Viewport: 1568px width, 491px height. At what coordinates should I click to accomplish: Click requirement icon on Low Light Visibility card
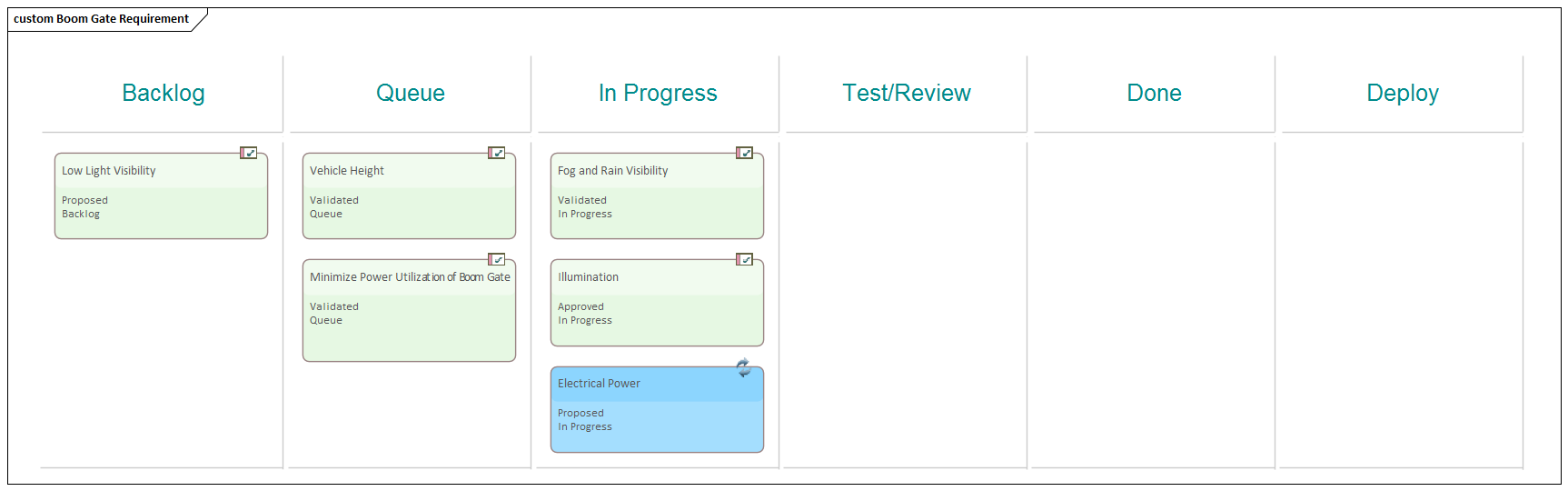(248, 153)
